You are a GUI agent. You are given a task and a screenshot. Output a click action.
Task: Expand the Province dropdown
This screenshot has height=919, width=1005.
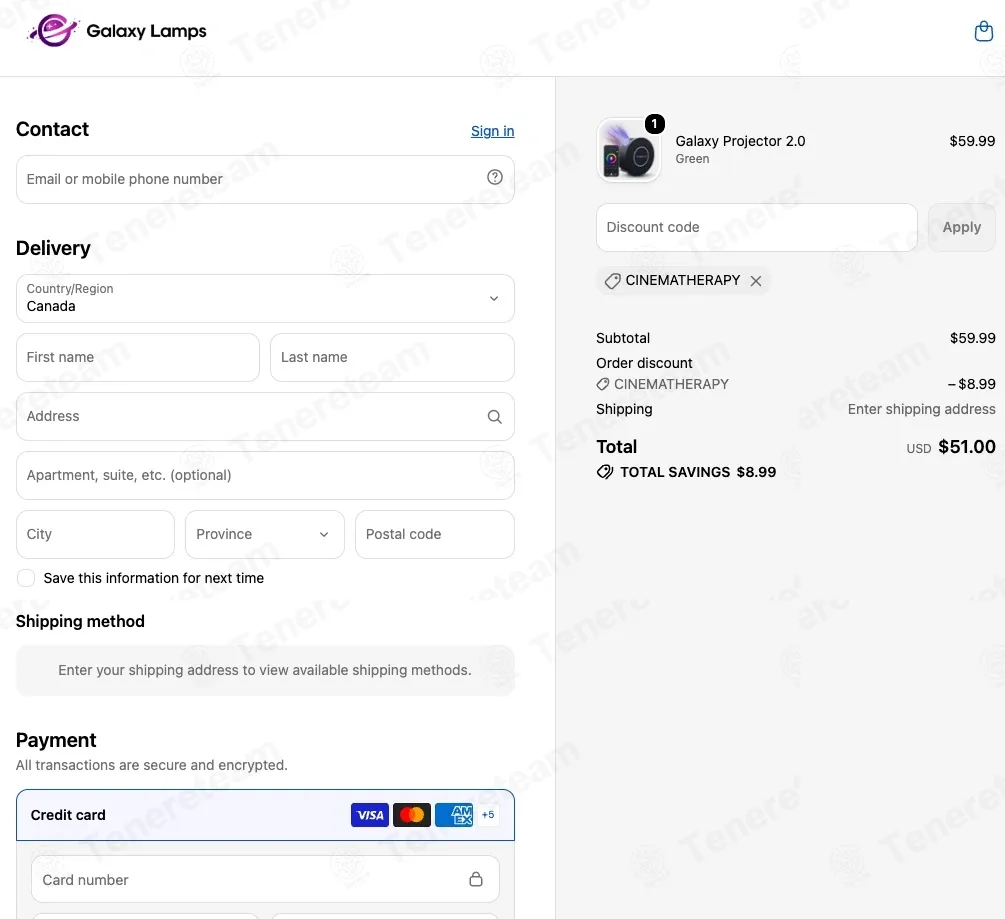[265, 534]
